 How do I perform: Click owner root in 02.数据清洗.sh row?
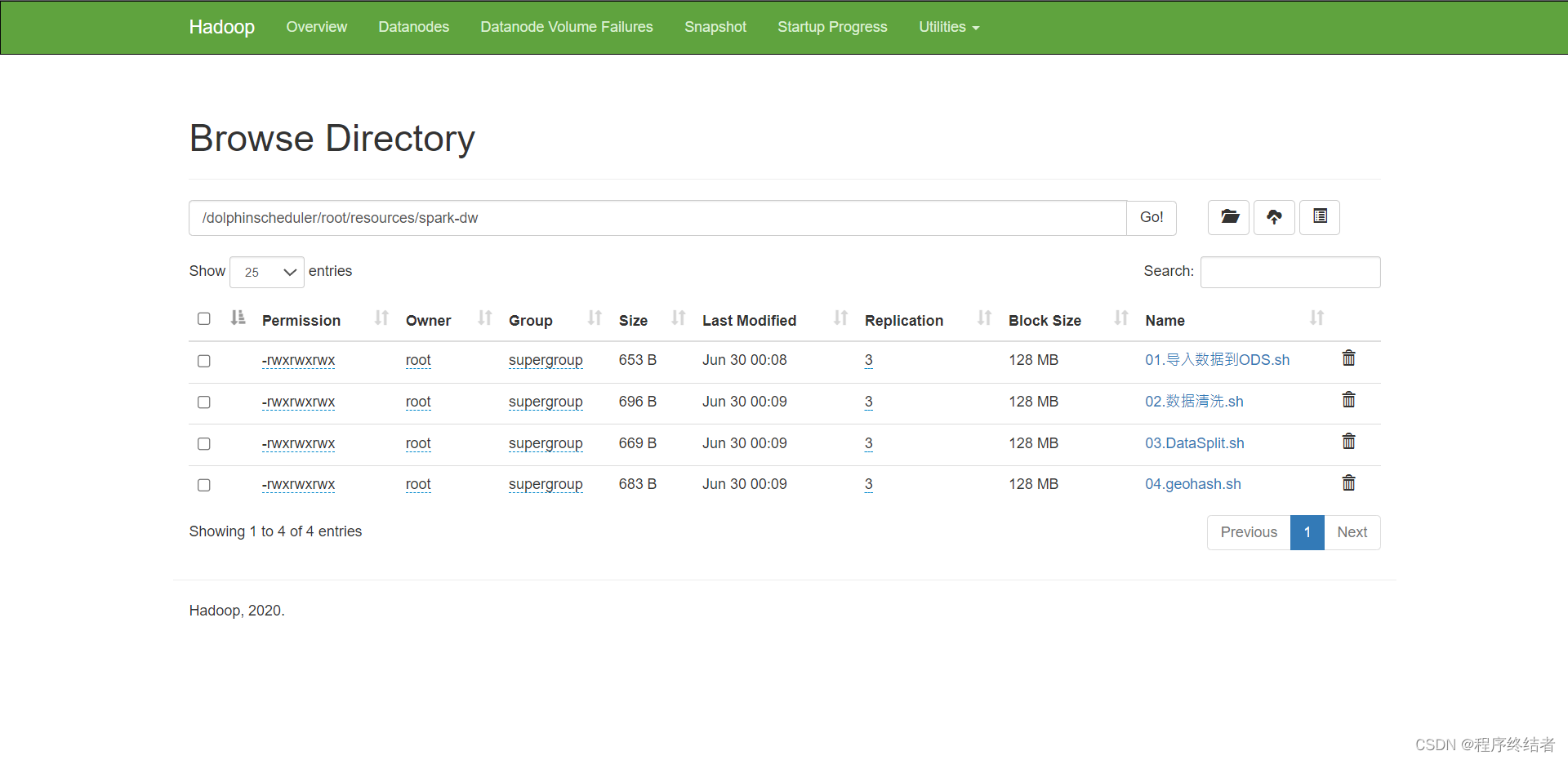pyautogui.click(x=418, y=402)
